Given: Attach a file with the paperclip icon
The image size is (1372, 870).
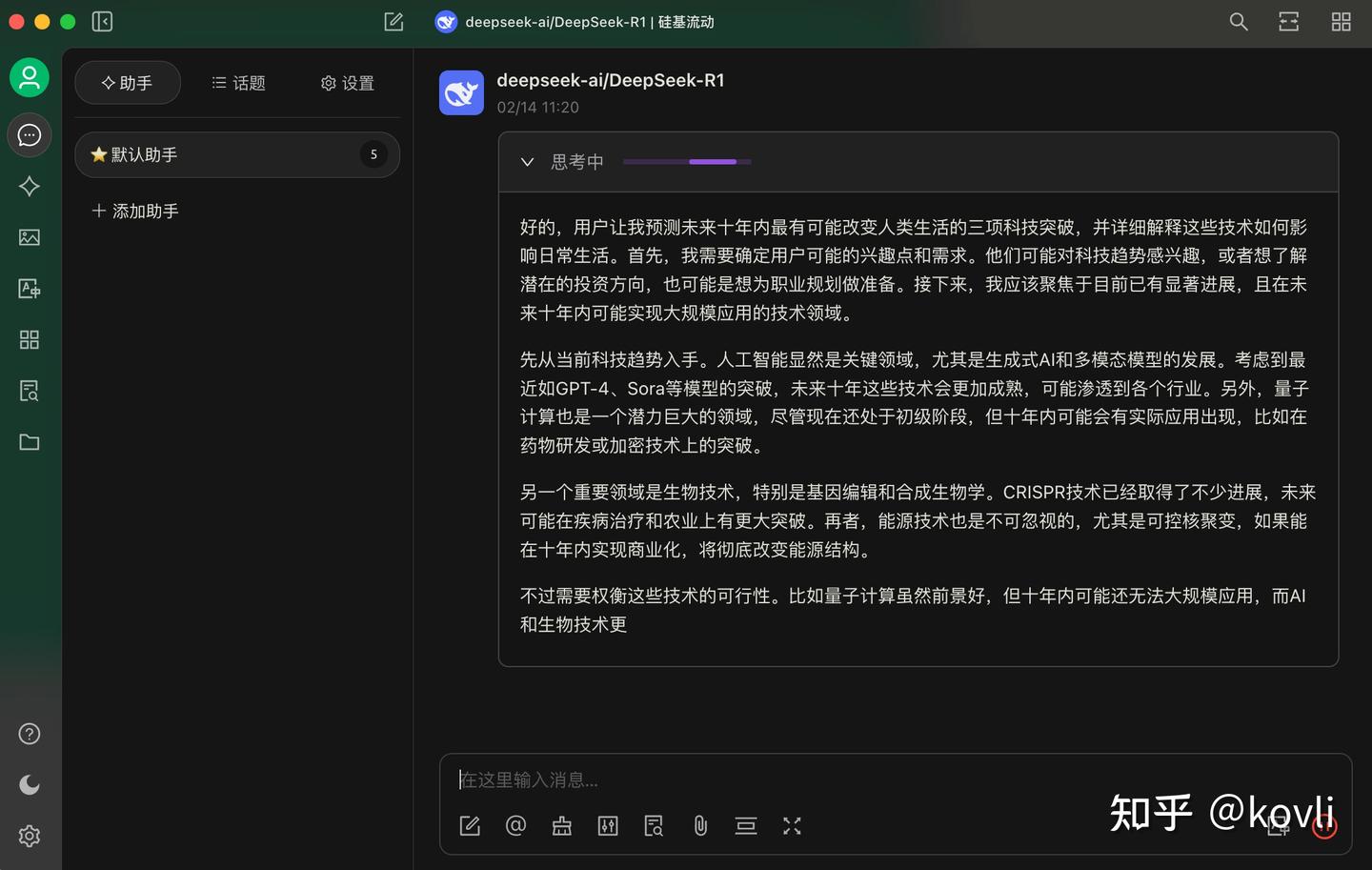Looking at the screenshot, I should (699, 825).
